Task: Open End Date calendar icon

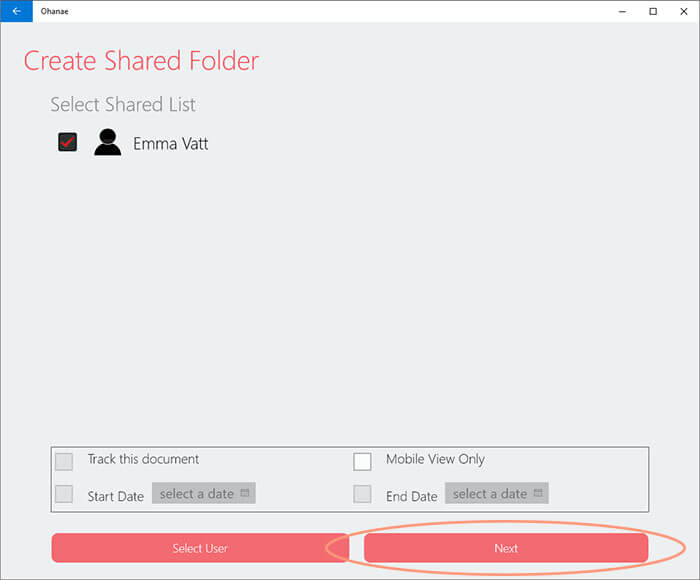Action: [x=538, y=493]
